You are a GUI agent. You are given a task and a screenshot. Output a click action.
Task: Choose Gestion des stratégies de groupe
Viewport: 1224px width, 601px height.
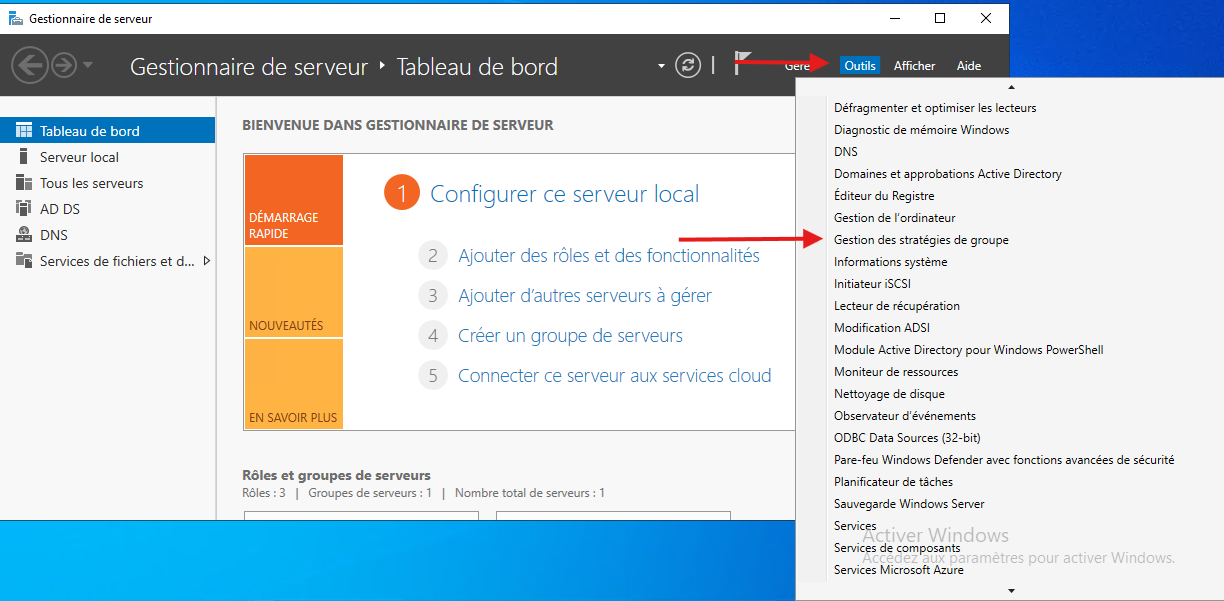coord(921,240)
